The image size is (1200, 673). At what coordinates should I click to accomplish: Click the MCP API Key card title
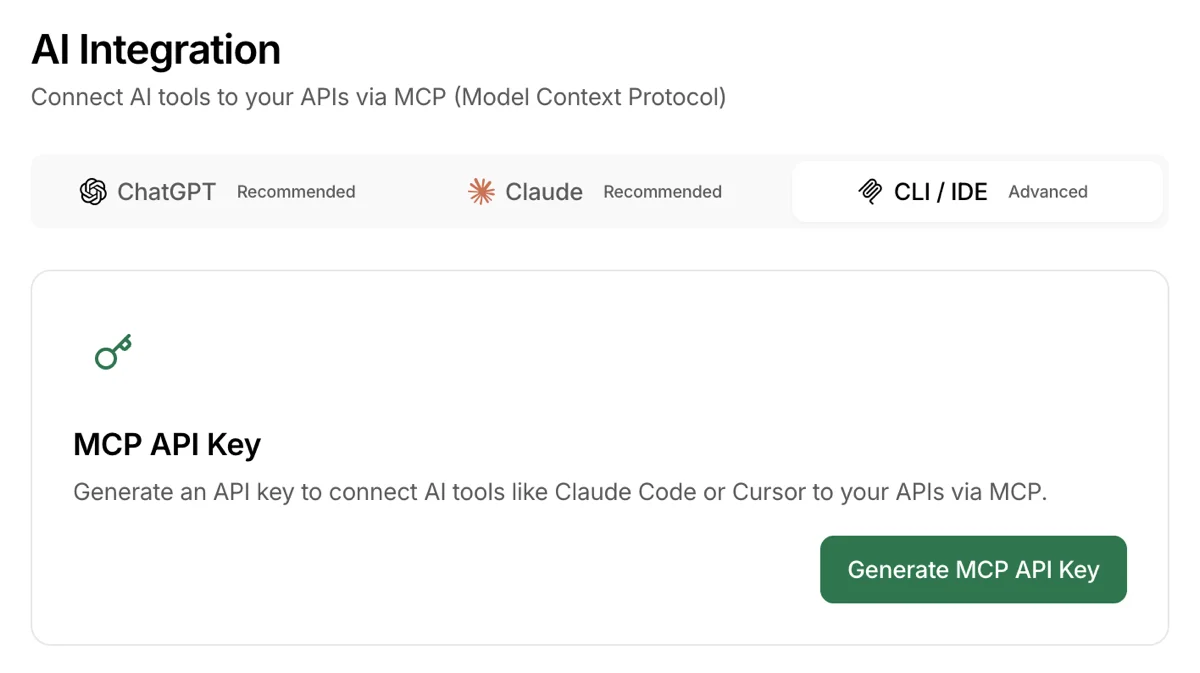pos(166,444)
